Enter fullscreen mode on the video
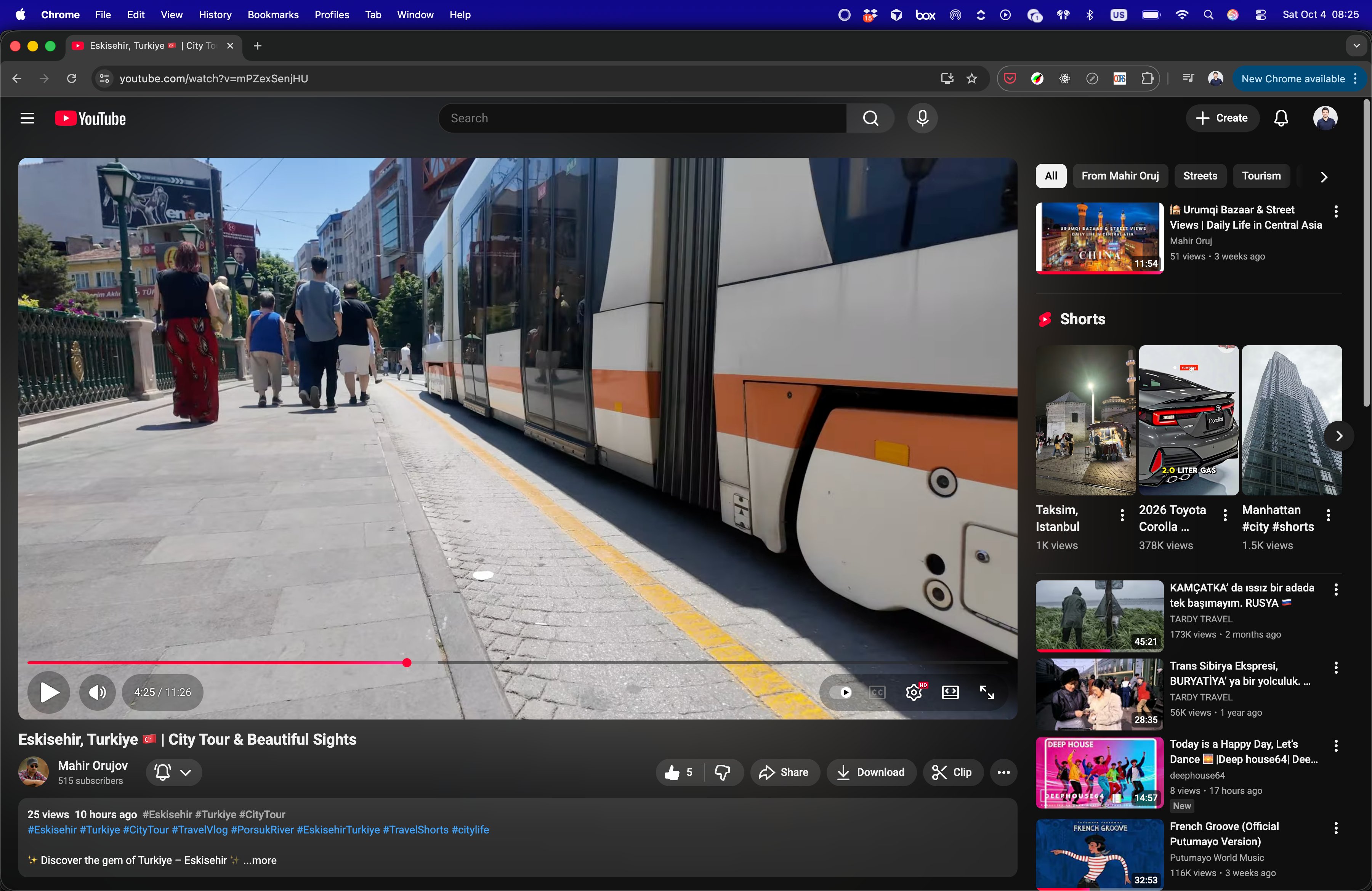This screenshot has width=1372, height=891. [987, 692]
